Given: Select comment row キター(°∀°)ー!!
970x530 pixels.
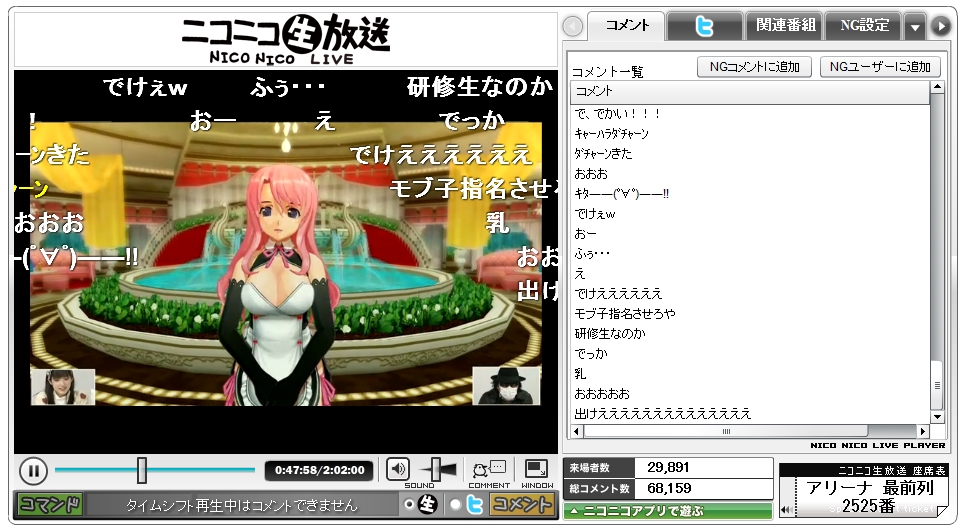Looking at the screenshot, I should 750,194.
